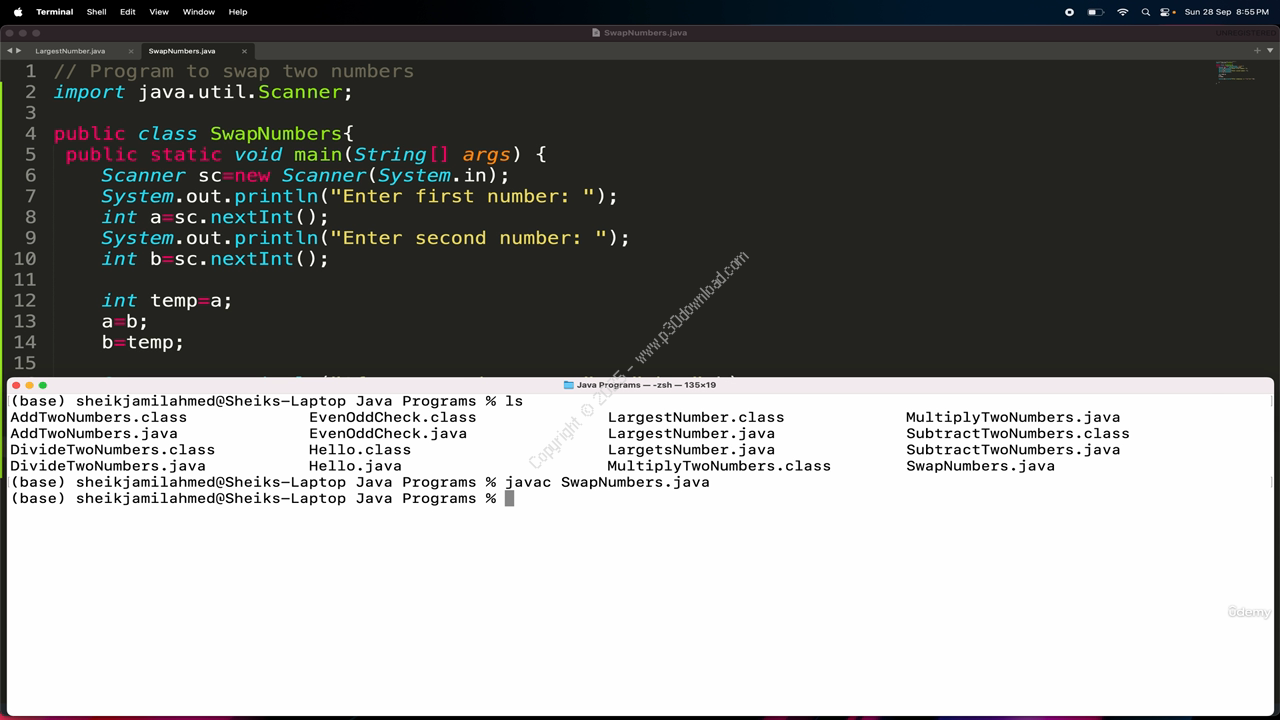Expand the tab list dropdown arrow
Screen dimensions: 1280x720
(x=1269, y=50)
